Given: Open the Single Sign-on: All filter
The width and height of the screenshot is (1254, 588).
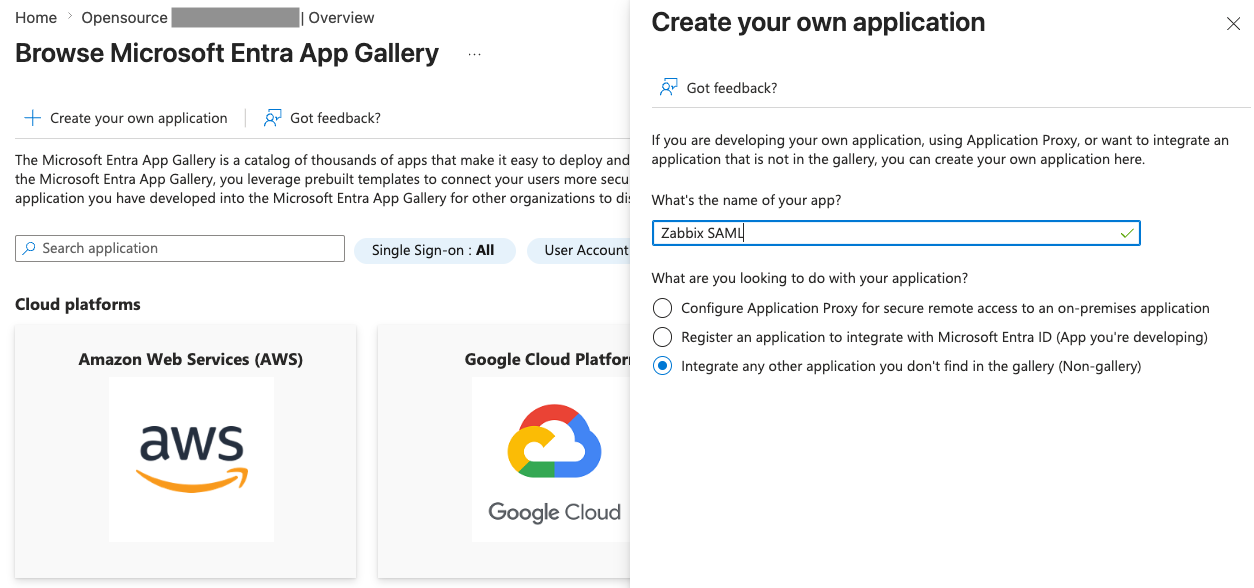Looking at the screenshot, I should coord(434,250).
